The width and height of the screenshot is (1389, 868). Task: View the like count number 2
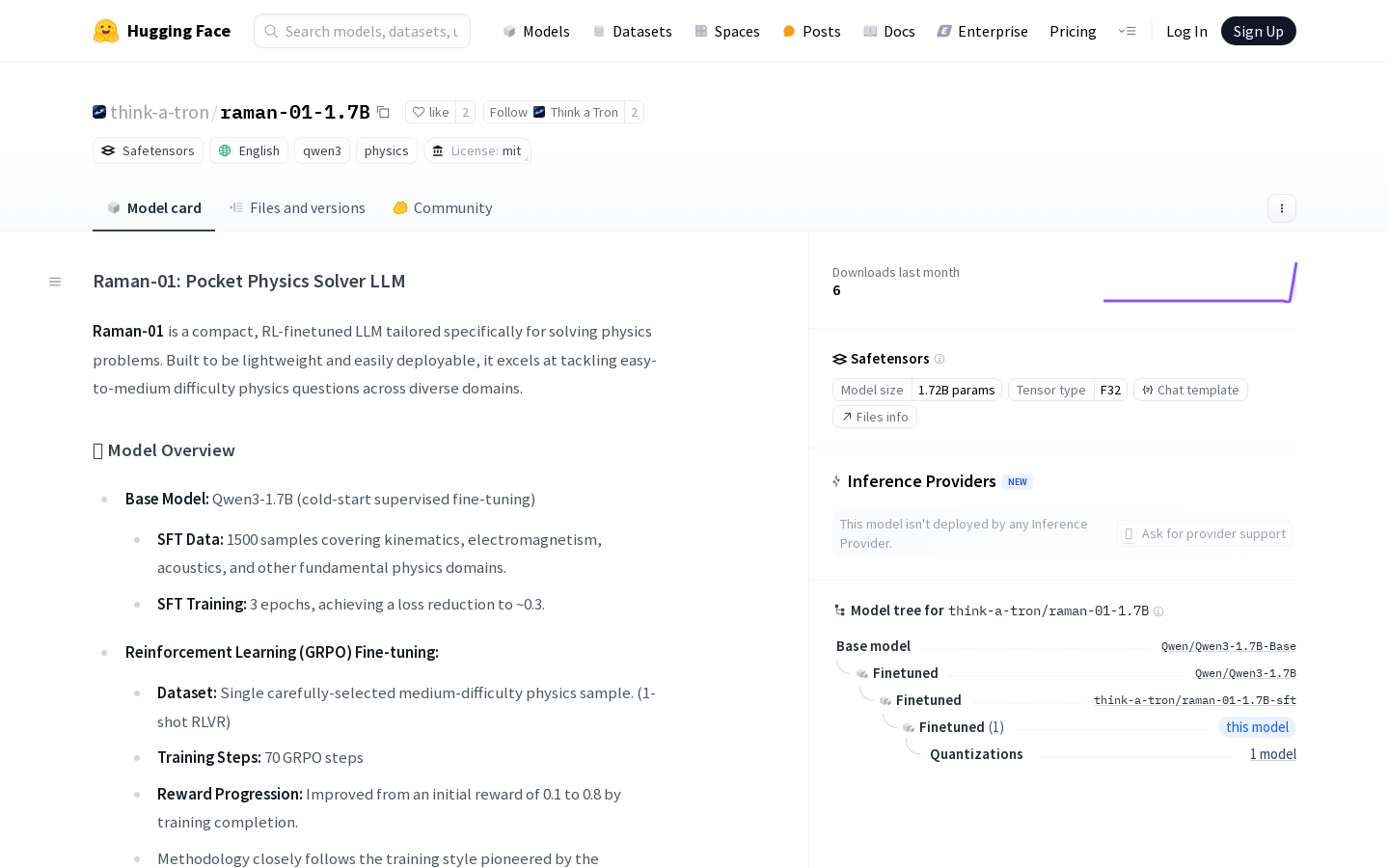pyautogui.click(x=465, y=112)
